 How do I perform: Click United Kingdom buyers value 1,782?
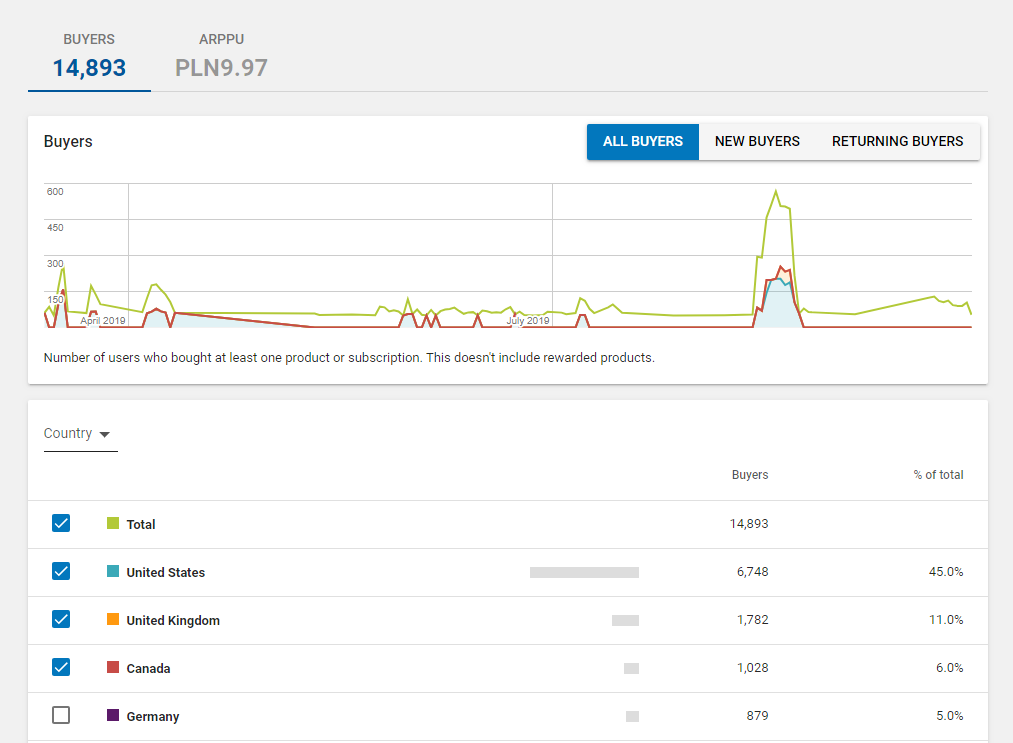click(753, 620)
